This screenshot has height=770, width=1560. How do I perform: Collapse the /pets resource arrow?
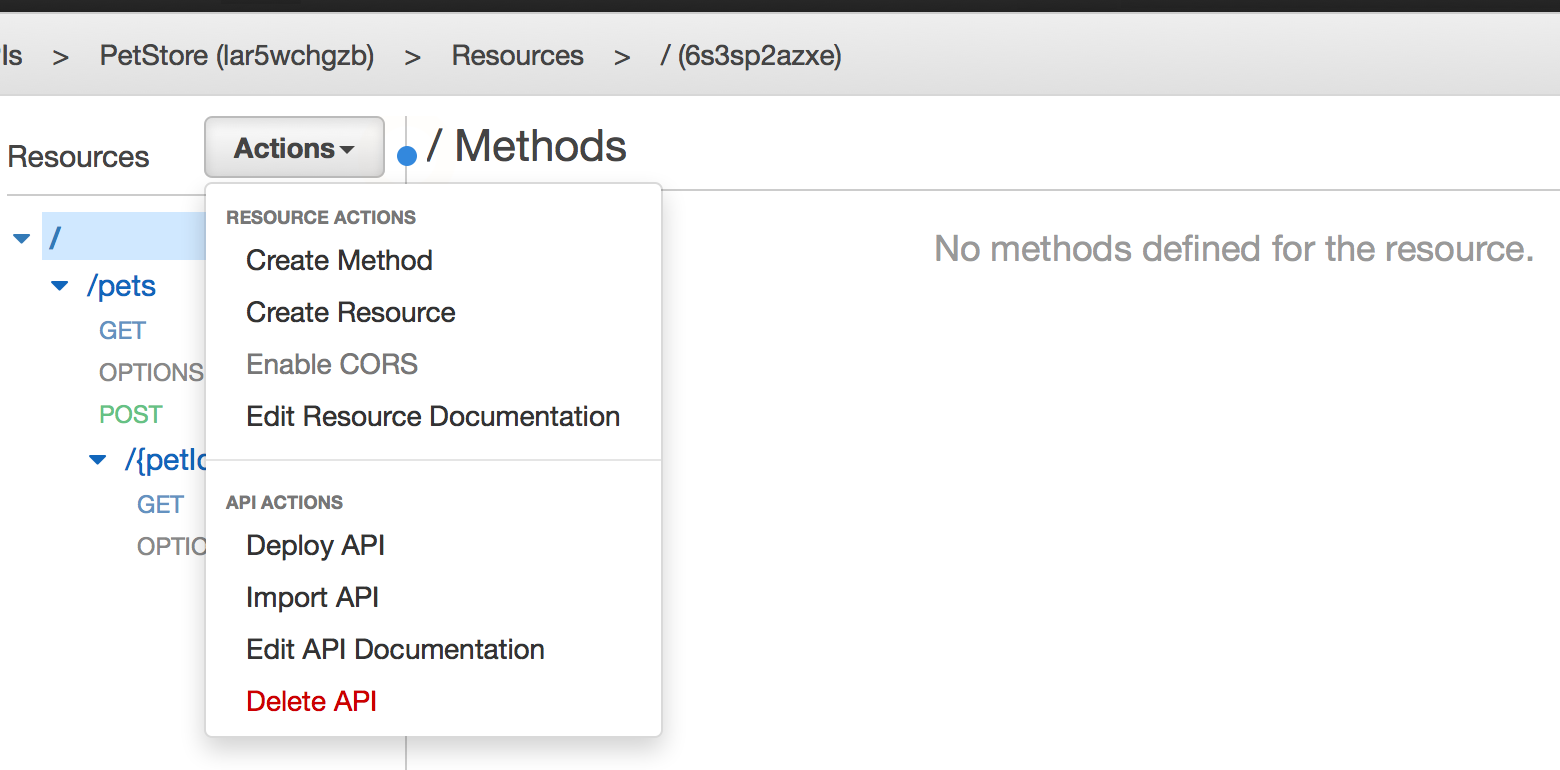click(60, 287)
